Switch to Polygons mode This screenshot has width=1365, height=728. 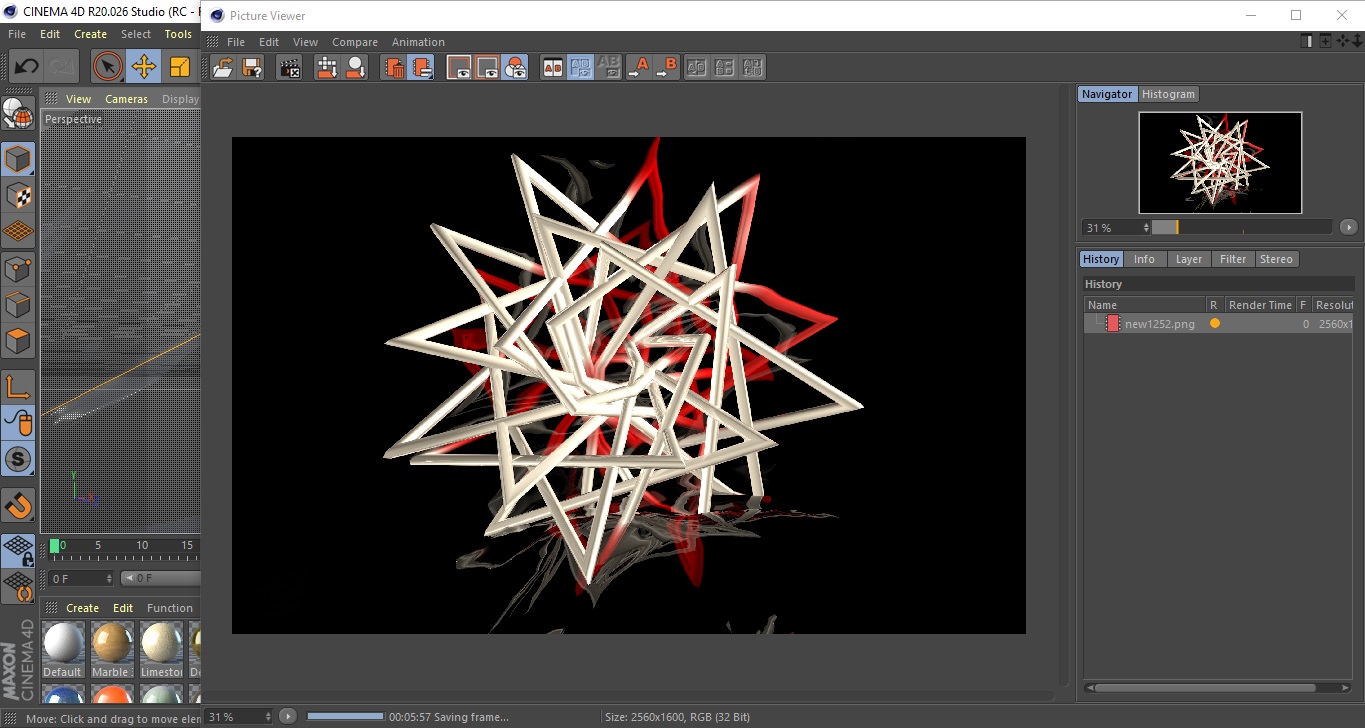(18, 341)
